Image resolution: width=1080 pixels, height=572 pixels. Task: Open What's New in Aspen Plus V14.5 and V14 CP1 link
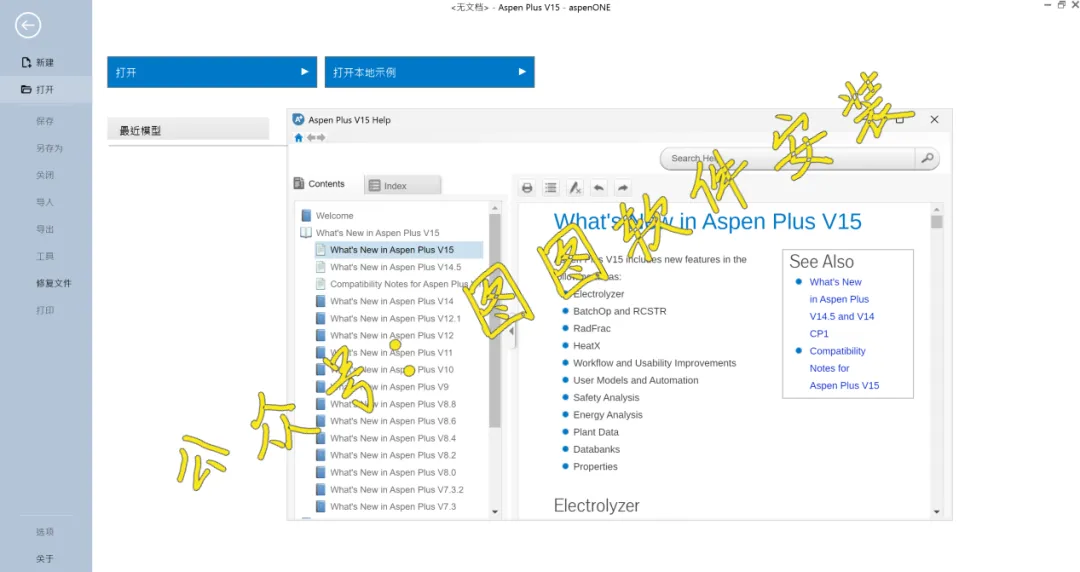point(842,307)
